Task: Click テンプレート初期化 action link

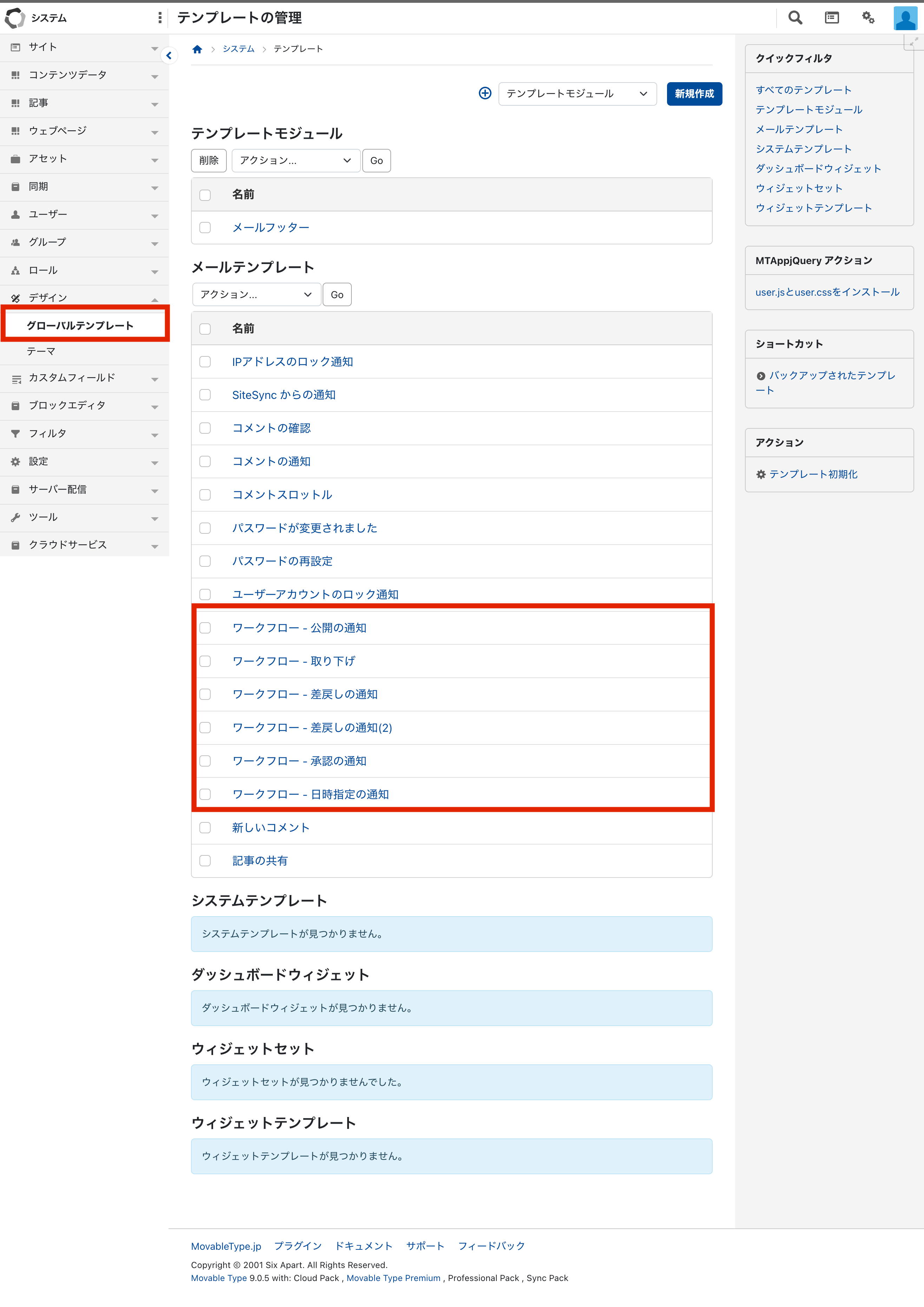Action: pos(813,474)
